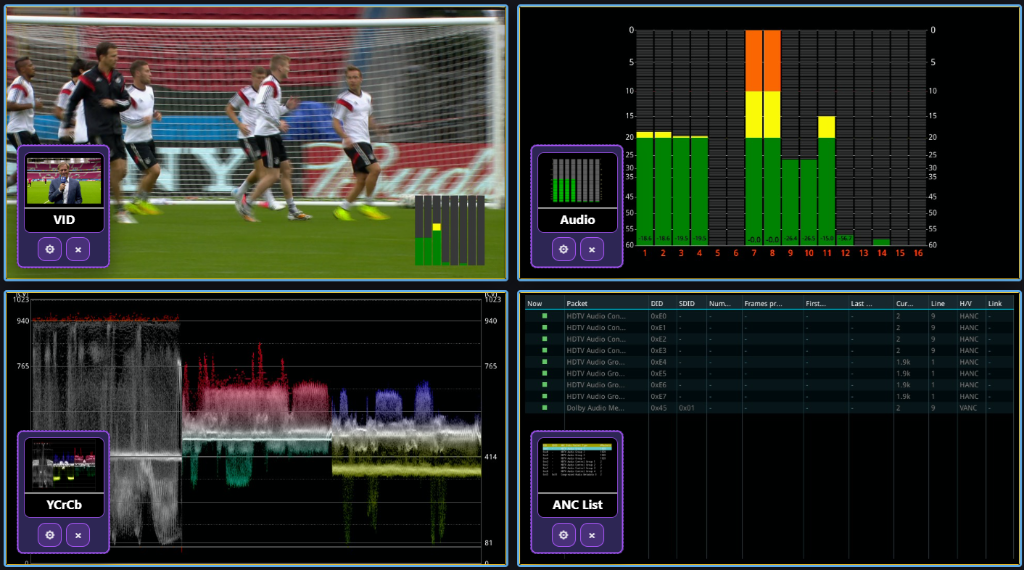Click the small audio meter overlay on video

pyautogui.click(x=449, y=230)
